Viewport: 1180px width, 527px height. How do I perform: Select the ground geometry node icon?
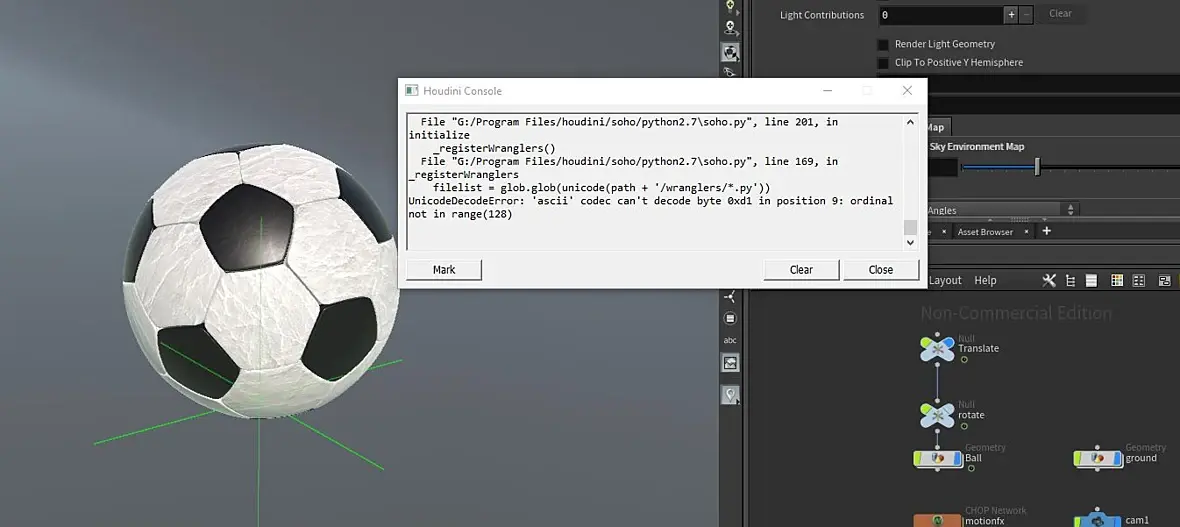point(1098,457)
